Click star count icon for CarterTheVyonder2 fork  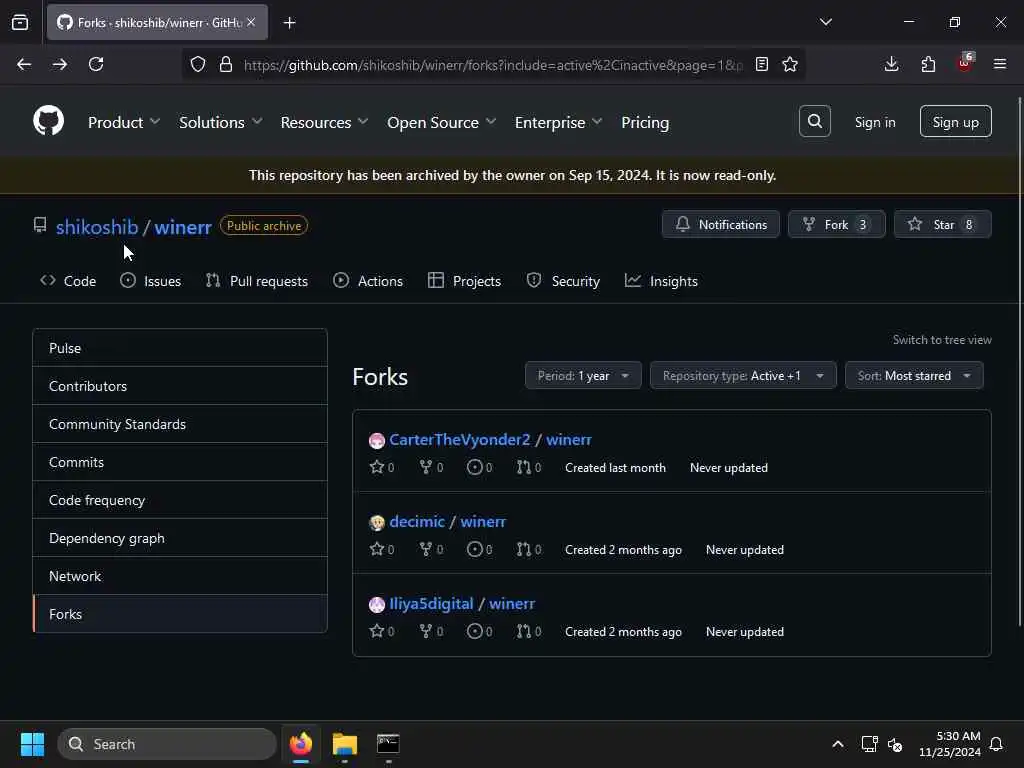(377, 467)
